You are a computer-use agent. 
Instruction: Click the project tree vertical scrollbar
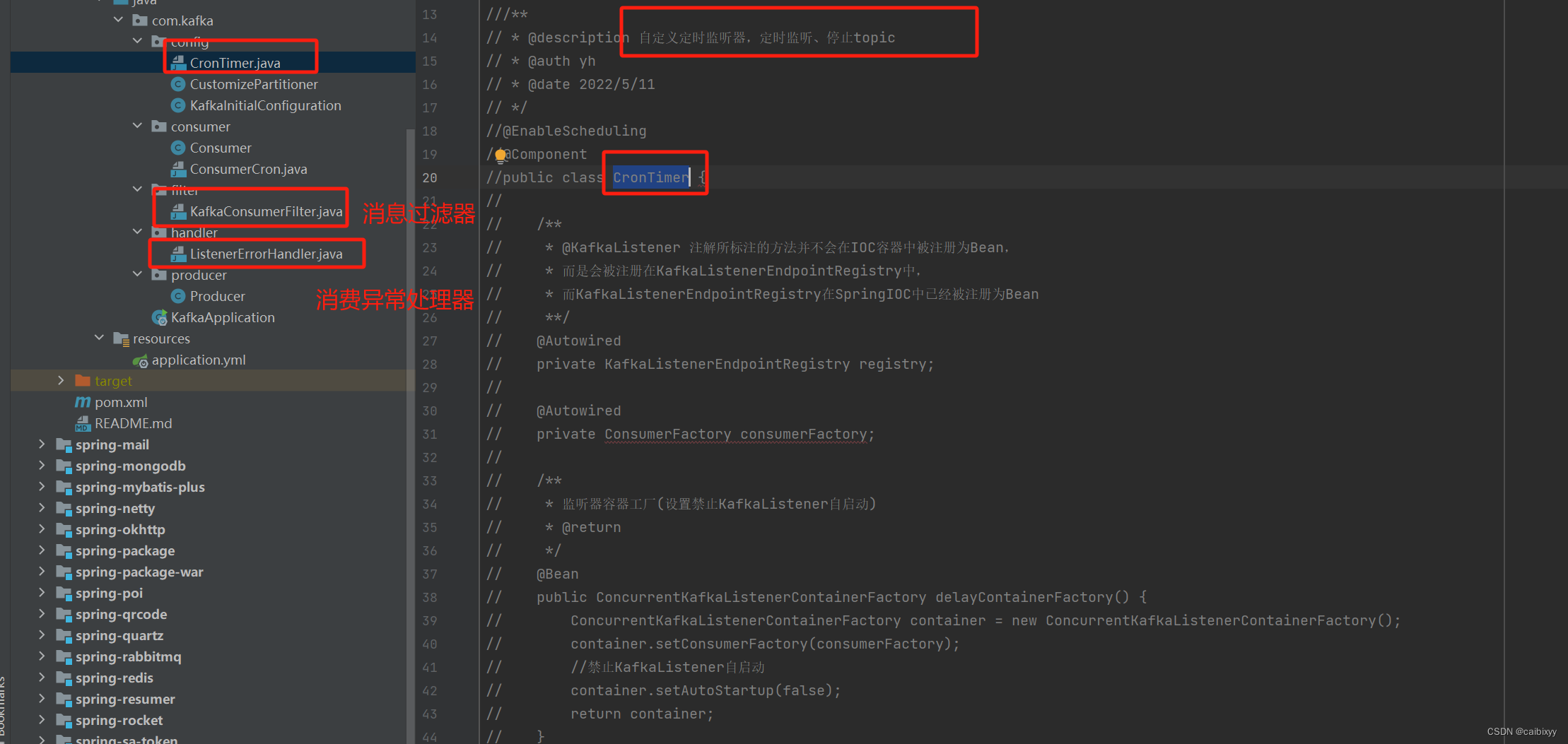pyautogui.click(x=411, y=435)
